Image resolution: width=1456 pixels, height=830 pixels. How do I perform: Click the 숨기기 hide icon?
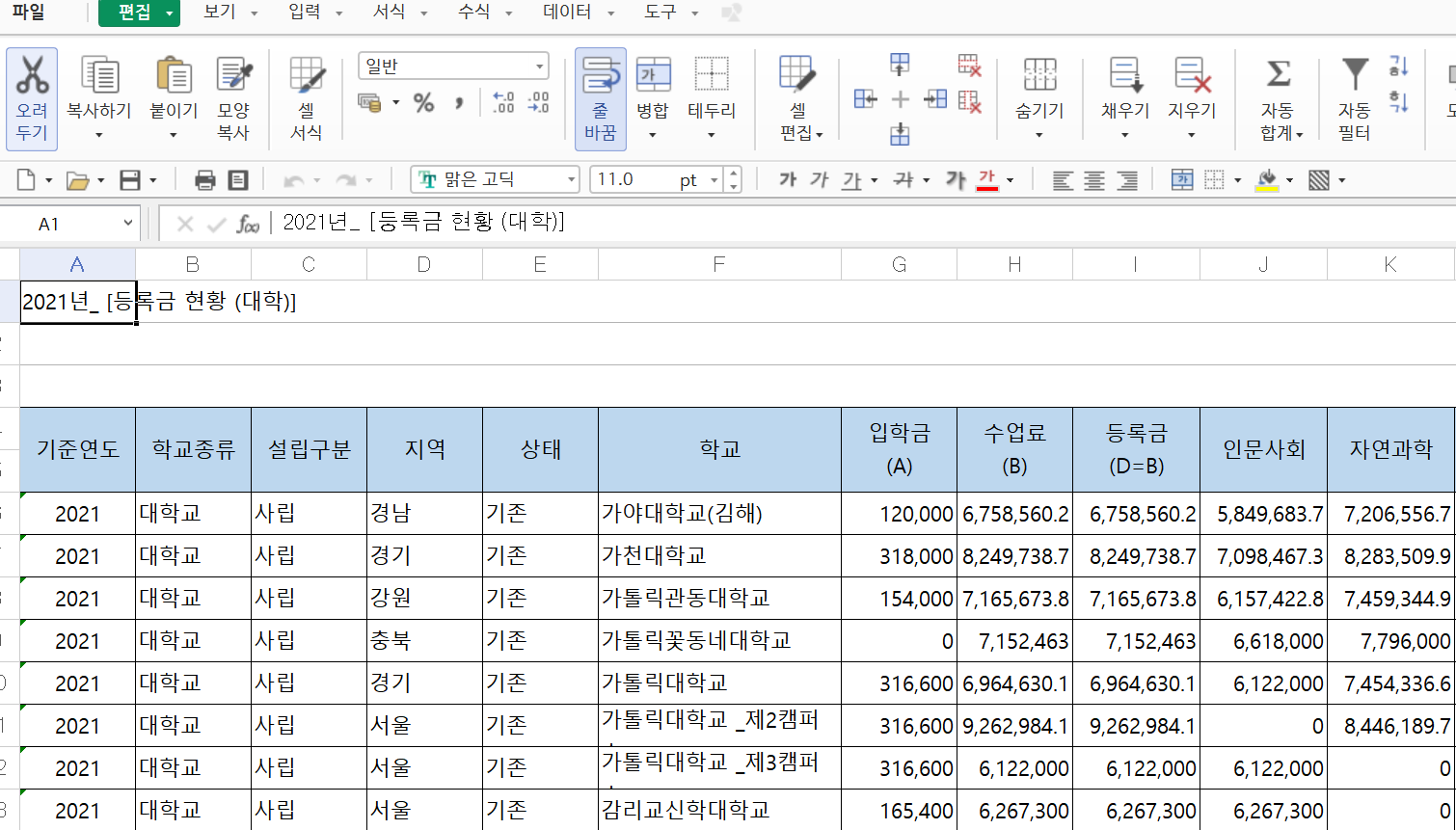pyautogui.click(x=1039, y=75)
